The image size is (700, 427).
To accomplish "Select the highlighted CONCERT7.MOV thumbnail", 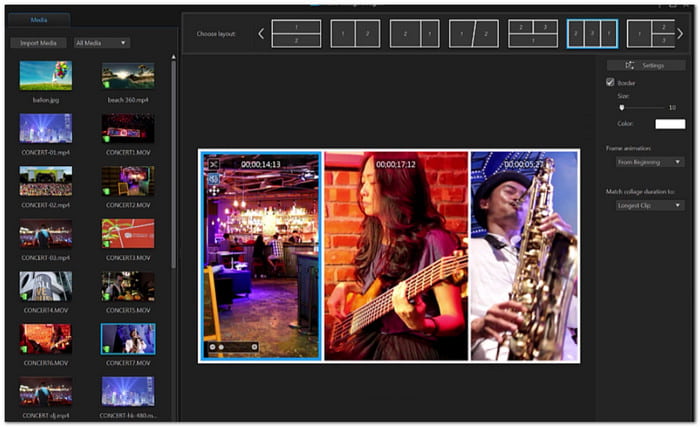I will tap(128, 339).
